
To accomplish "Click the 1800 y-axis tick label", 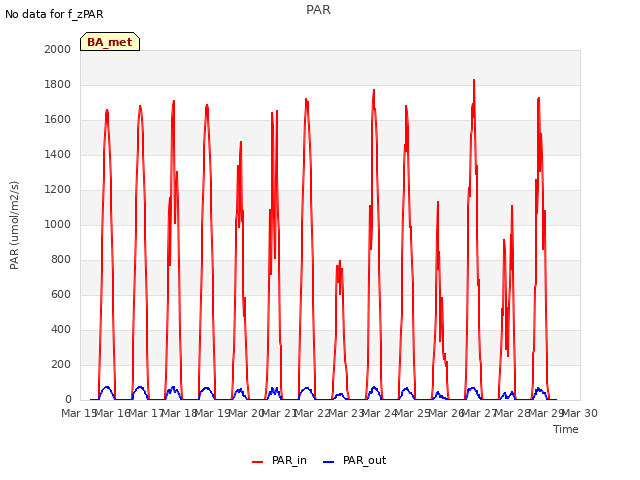I will coord(58,84).
